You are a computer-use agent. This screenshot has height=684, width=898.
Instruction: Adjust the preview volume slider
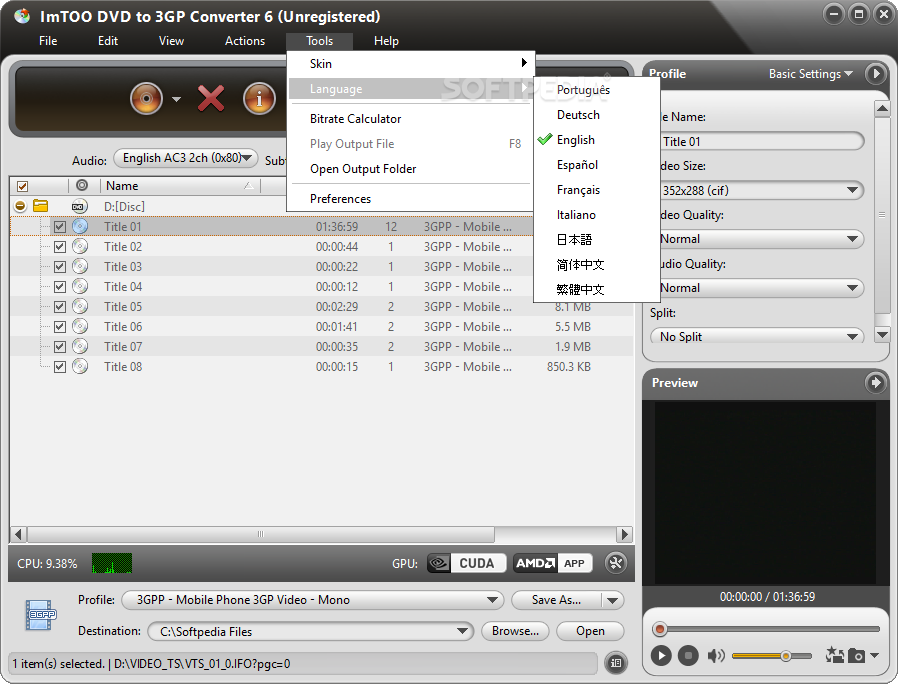pyautogui.click(x=771, y=655)
